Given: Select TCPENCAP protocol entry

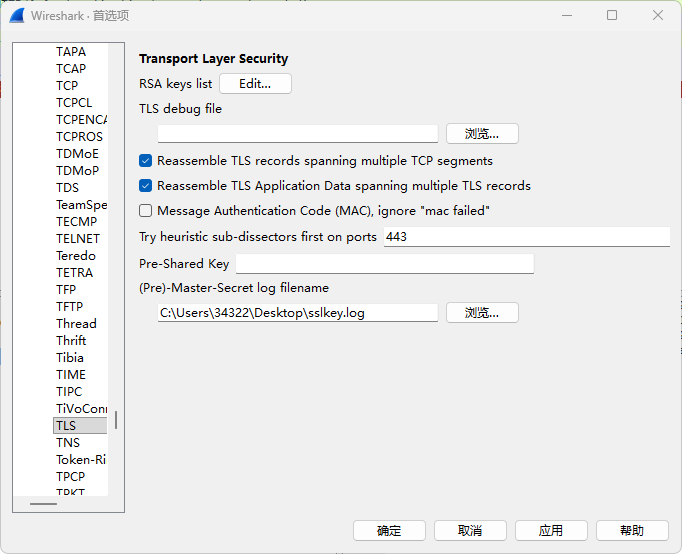Looking at the screenshot, I should (x=81, y=120).
